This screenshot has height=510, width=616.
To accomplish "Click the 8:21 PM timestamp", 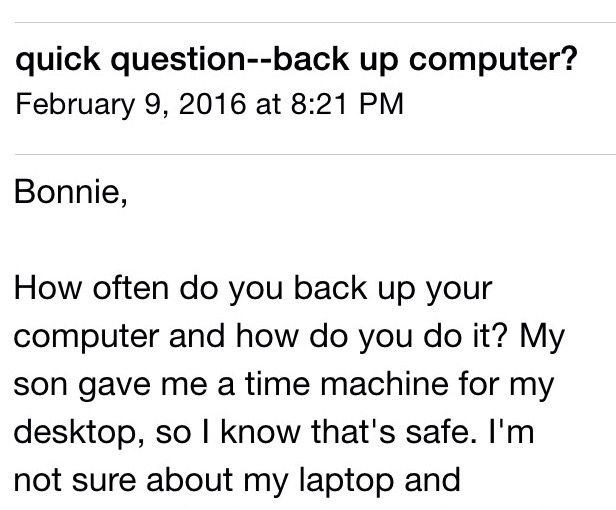I will point(343,105).
